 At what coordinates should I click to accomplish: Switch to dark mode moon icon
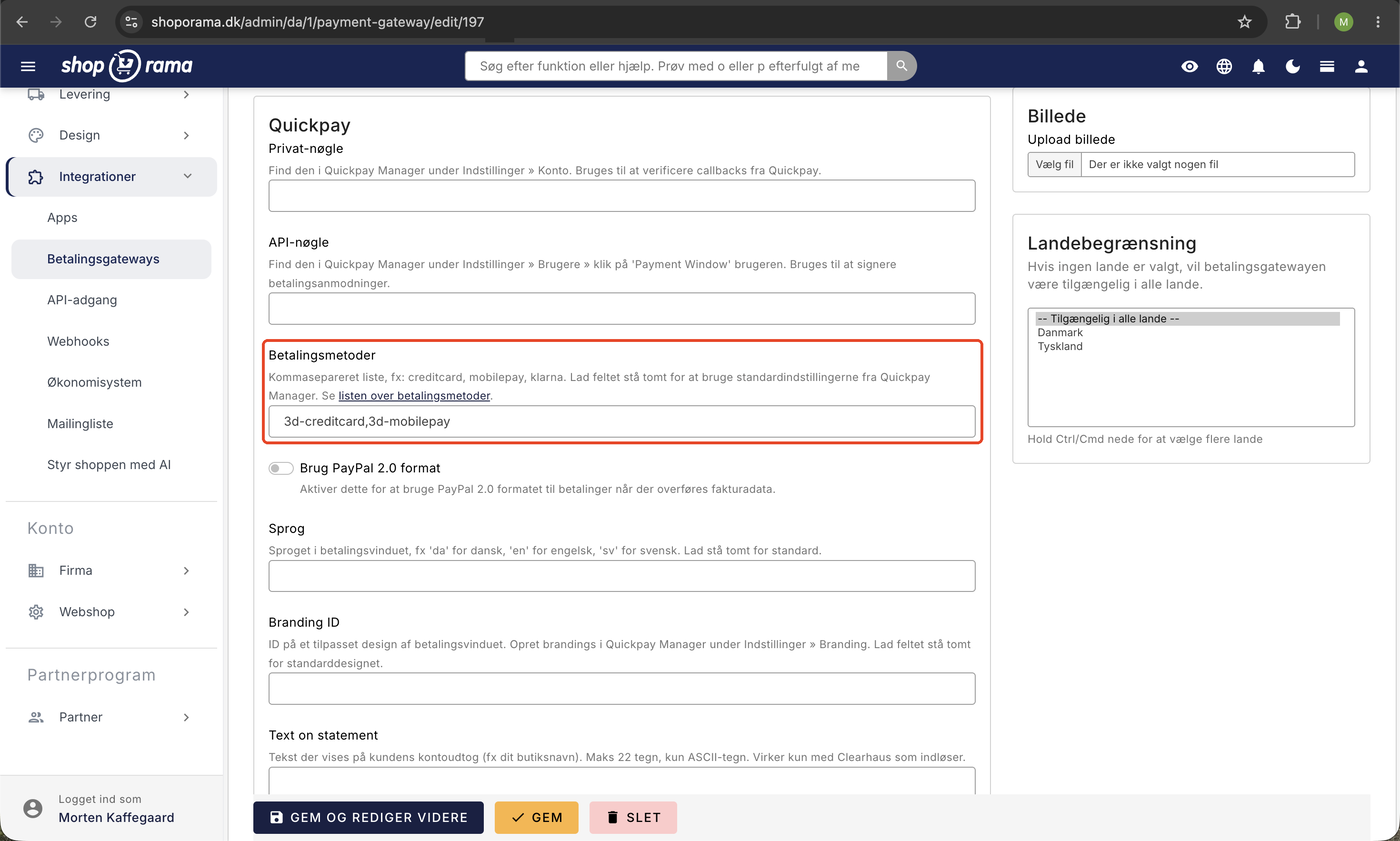click(x=1293, y=66)
